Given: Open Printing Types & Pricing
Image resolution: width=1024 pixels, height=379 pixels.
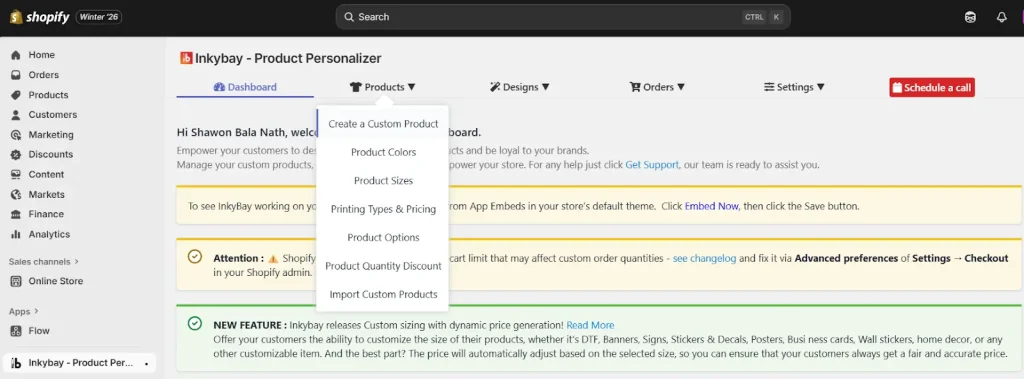Looking at the screenshot, I should 383,209.
